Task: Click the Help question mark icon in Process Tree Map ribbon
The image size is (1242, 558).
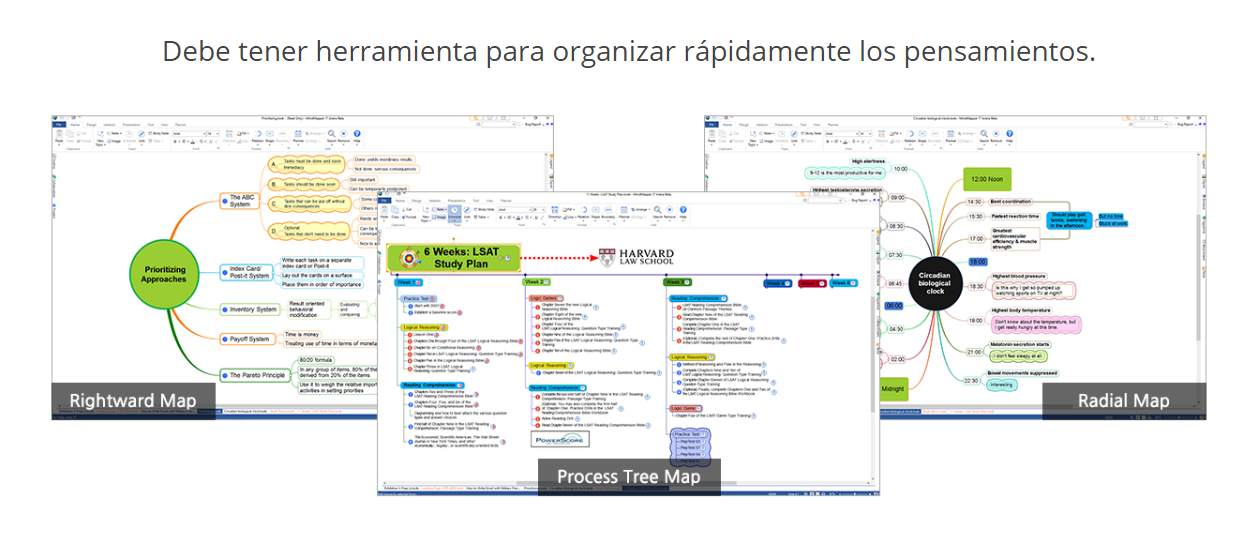Action: [x=683, y=210]
